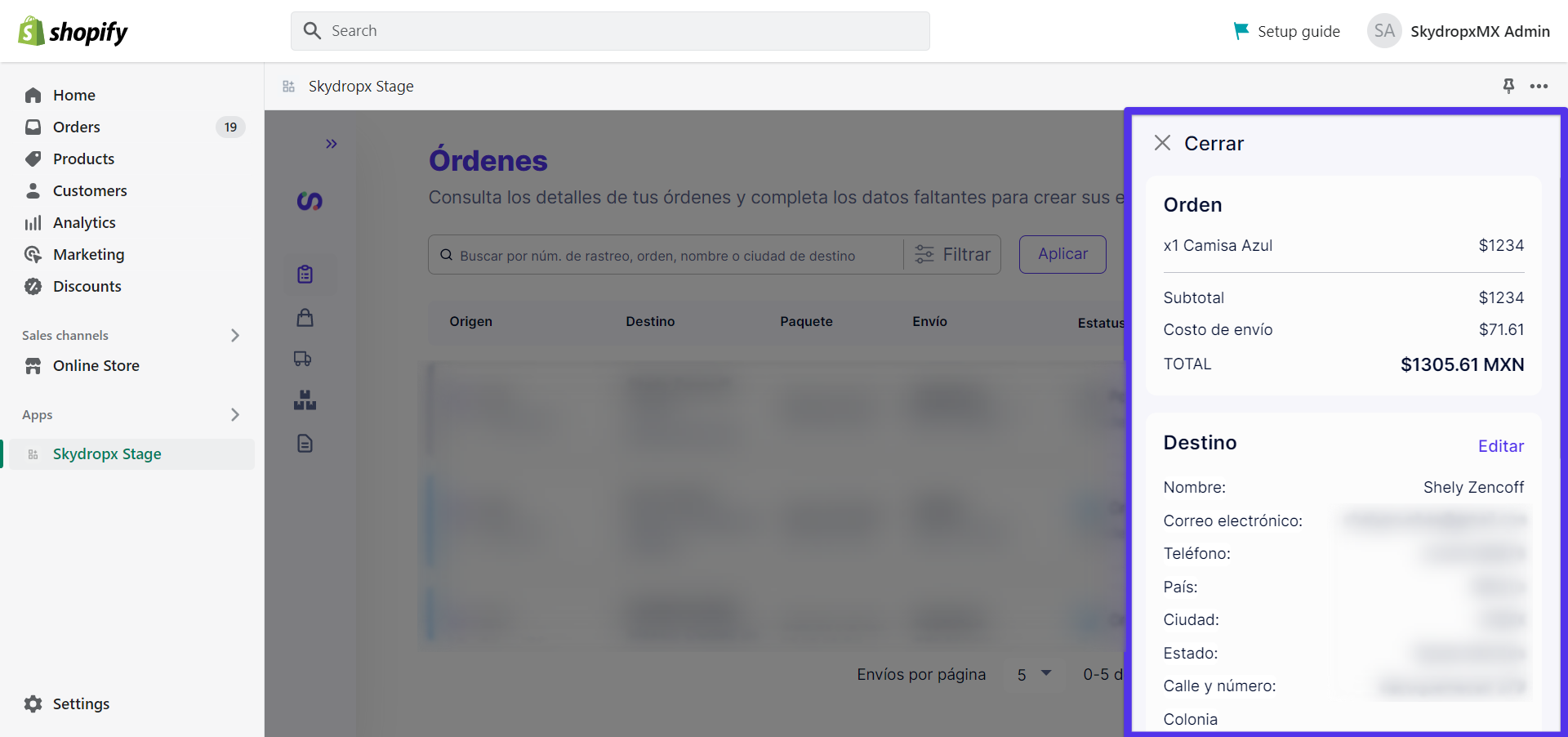The image size is (1568, 737).
Task: Click the Origen column header
Action: [470, 322]
